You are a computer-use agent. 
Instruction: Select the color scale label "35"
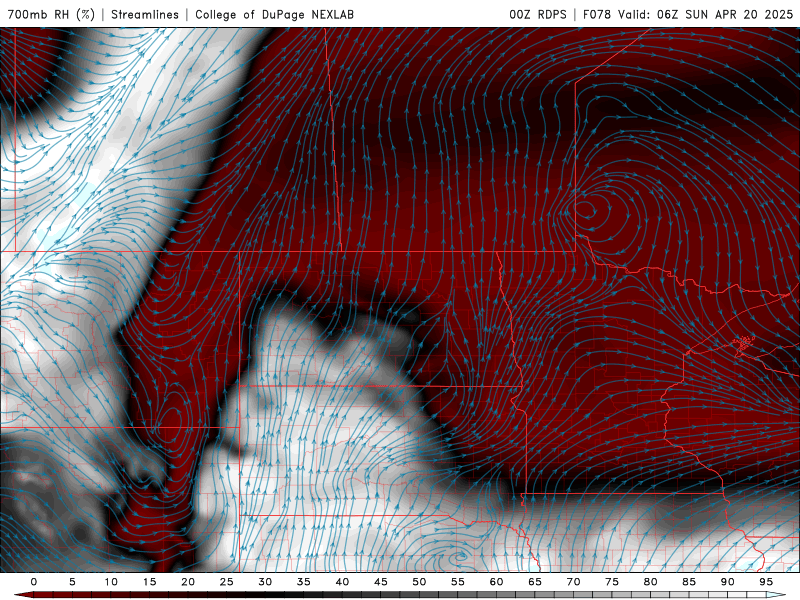coord(304,582)
